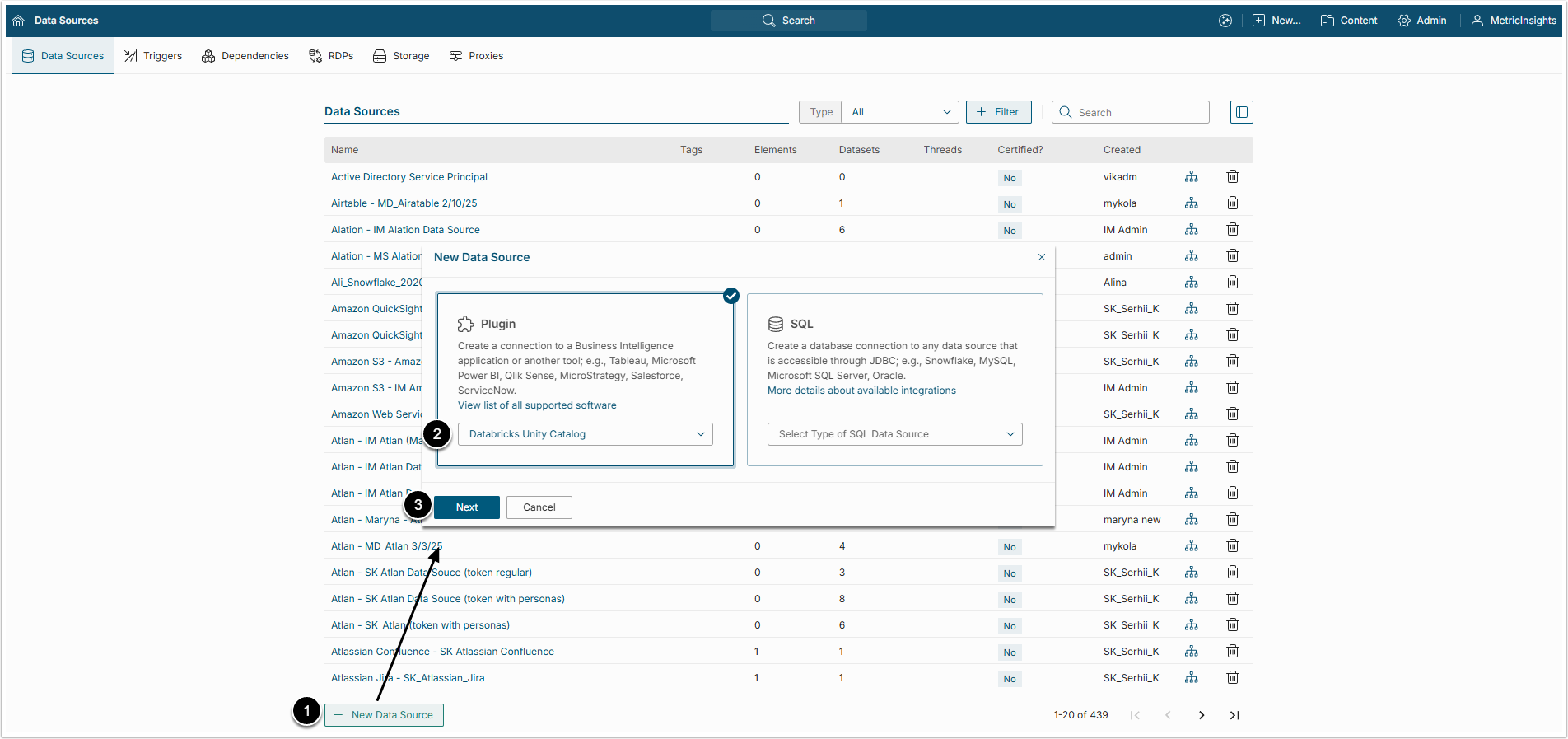Screen dimensions: 1568x739
Task: Delete the Active Directory Service Principal row
Action: click(x=1232, y=177)
